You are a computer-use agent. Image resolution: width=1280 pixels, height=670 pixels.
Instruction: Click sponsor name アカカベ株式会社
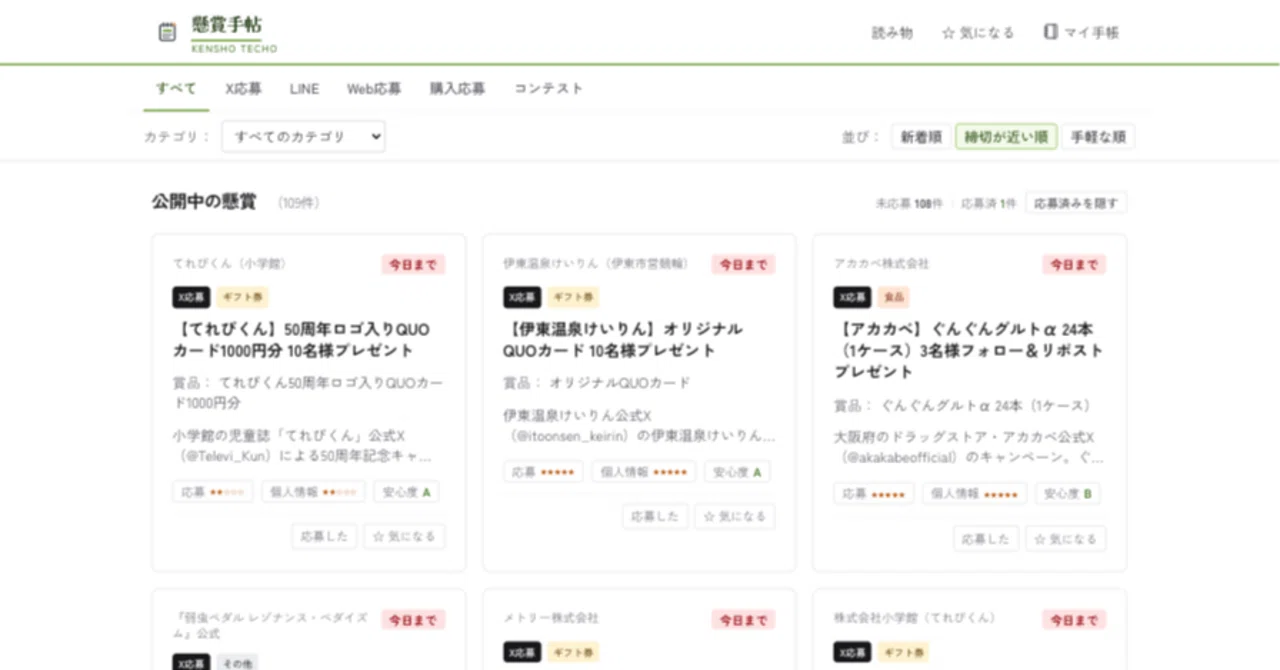click(x=882, y=263)
